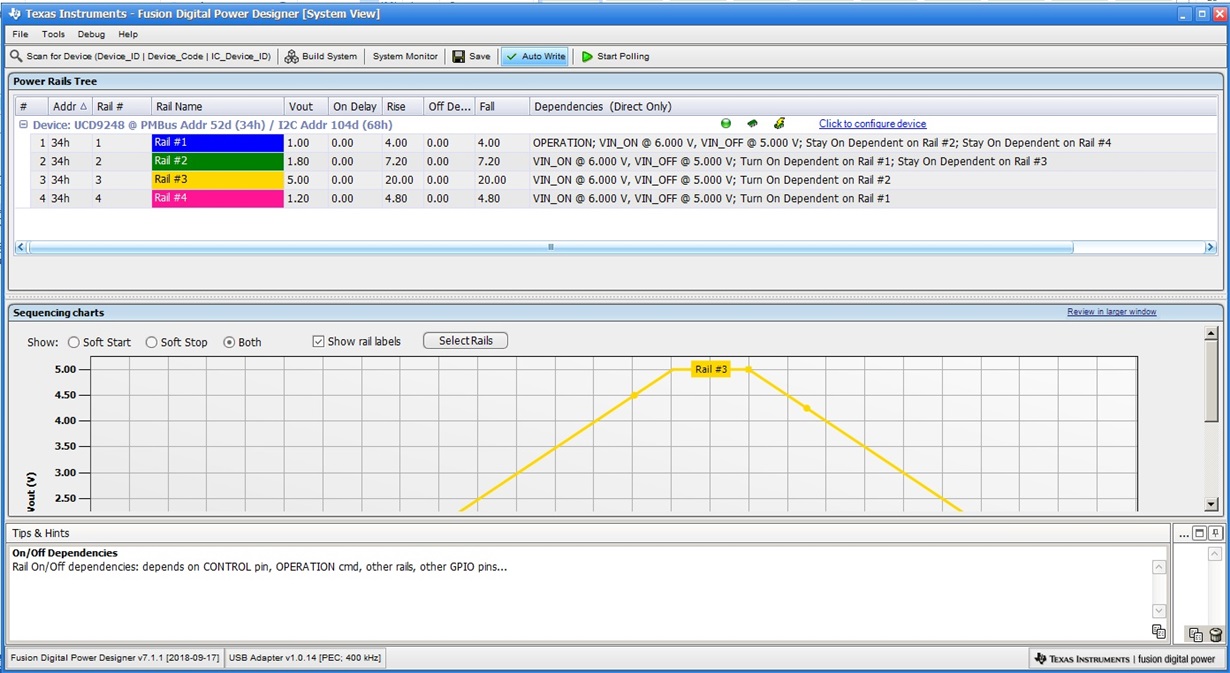The image size is (1230, 673).
Task: Click the Rail #1 dependencies text starting with OPERATION
Action: point(822,143)
